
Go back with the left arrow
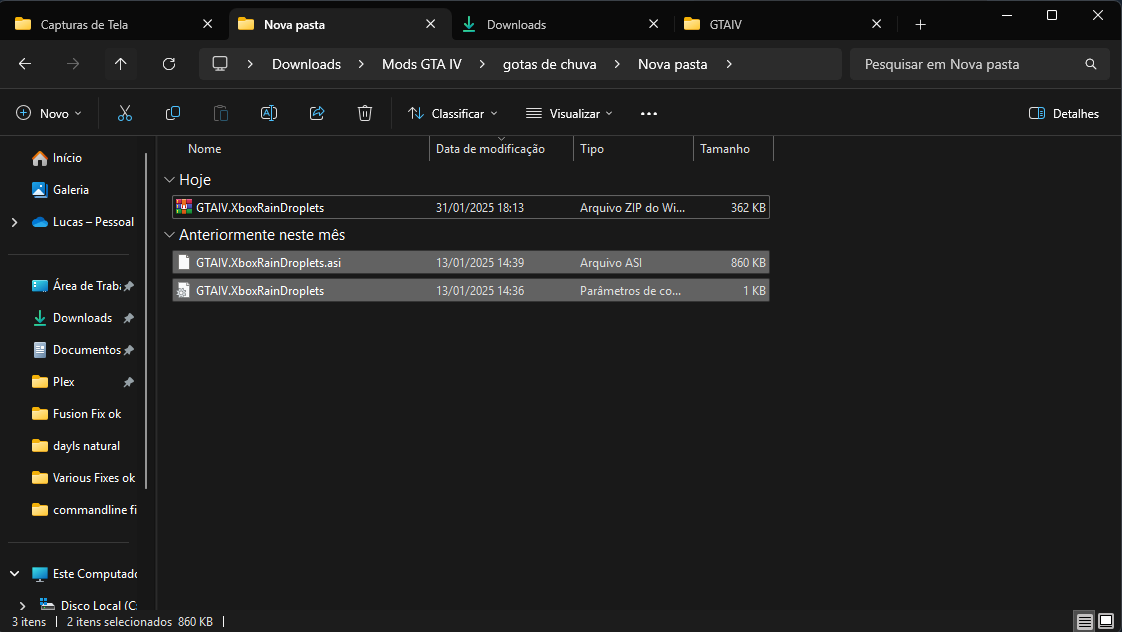(25, 64)
